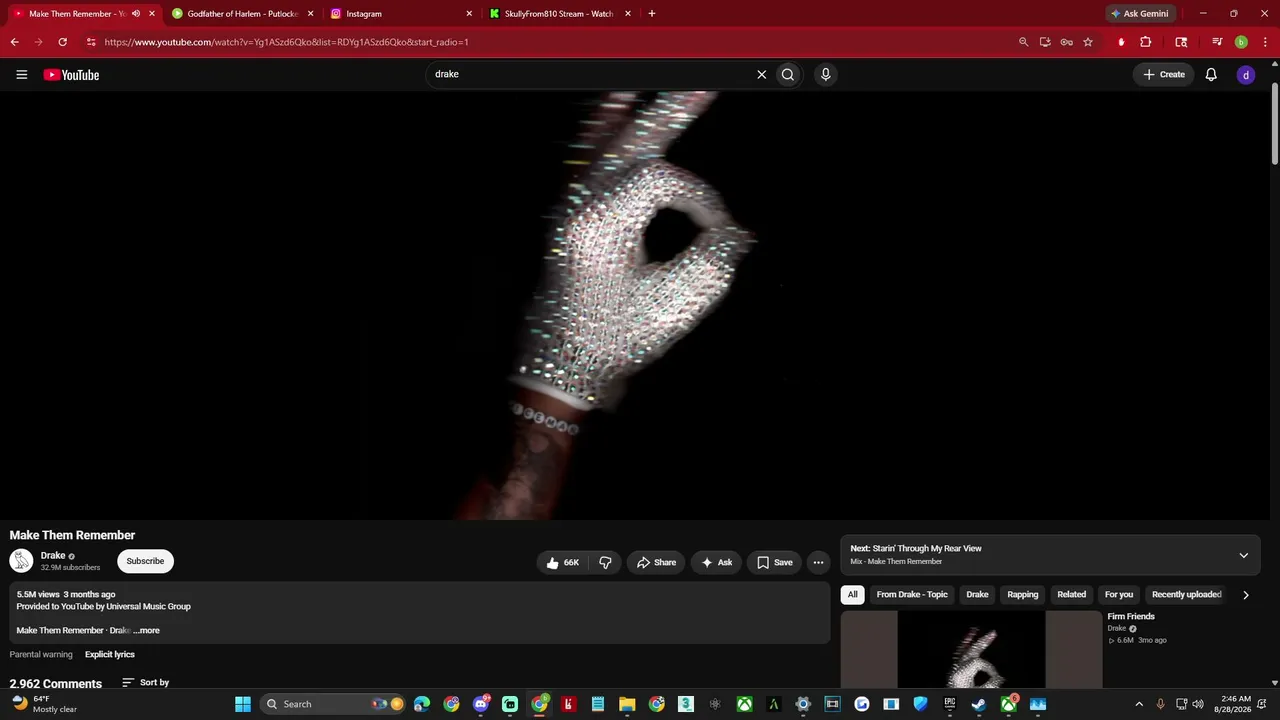This screenshot has width=1280, height=720.
Task: Open the Explicit lyrics link
Action: tap(110, 655)
